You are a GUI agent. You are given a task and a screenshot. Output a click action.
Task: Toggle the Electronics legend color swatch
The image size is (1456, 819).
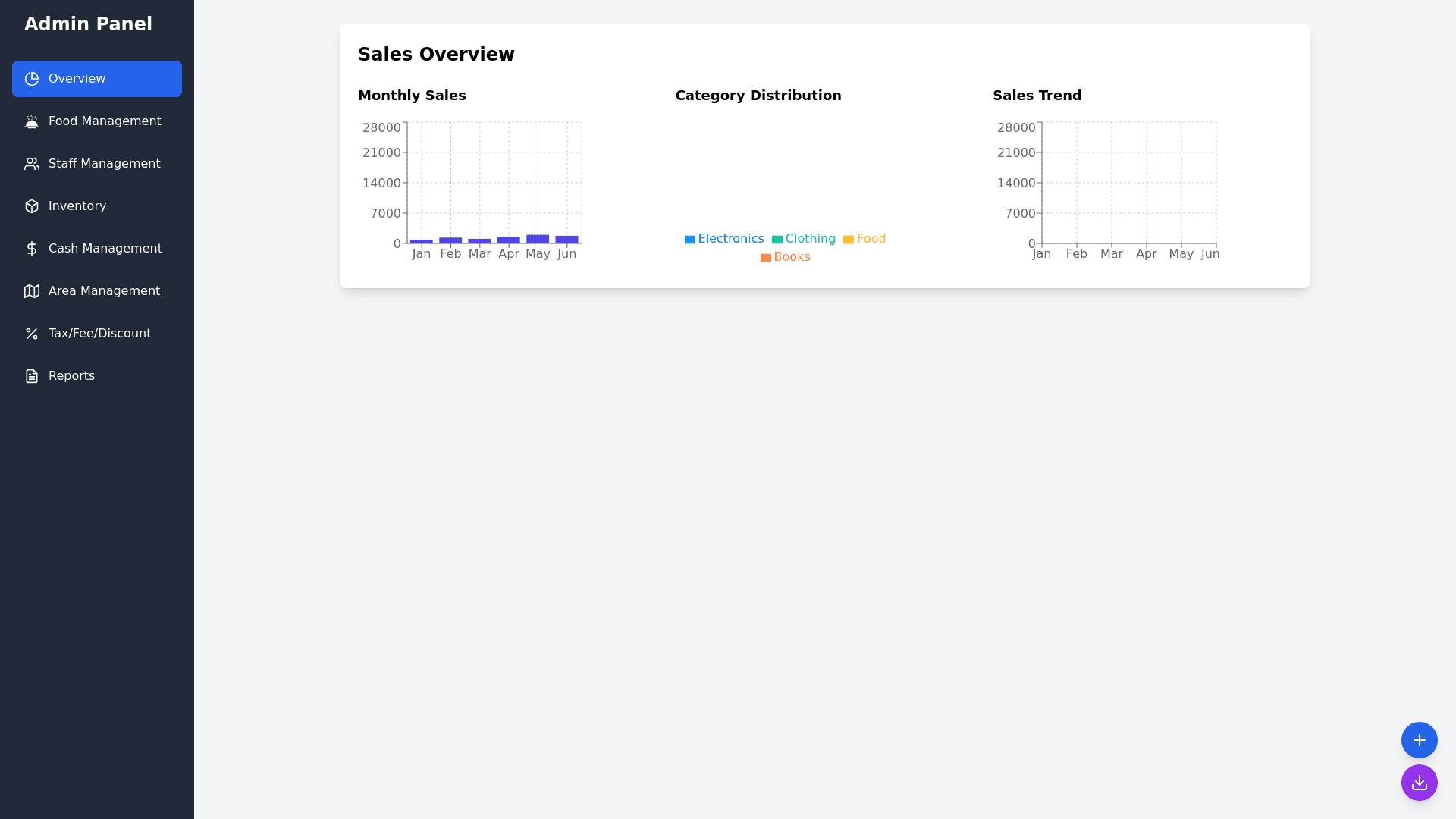click(690, 240)
